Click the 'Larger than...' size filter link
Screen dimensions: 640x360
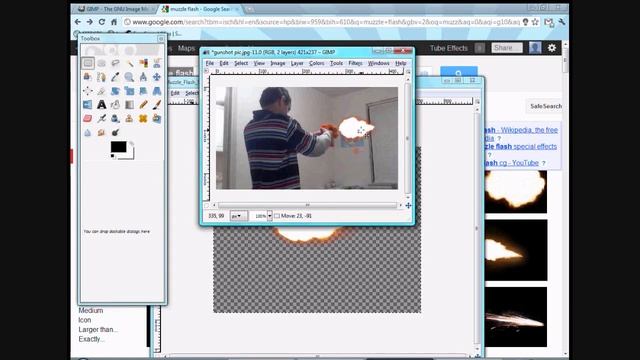coord(98,329)
